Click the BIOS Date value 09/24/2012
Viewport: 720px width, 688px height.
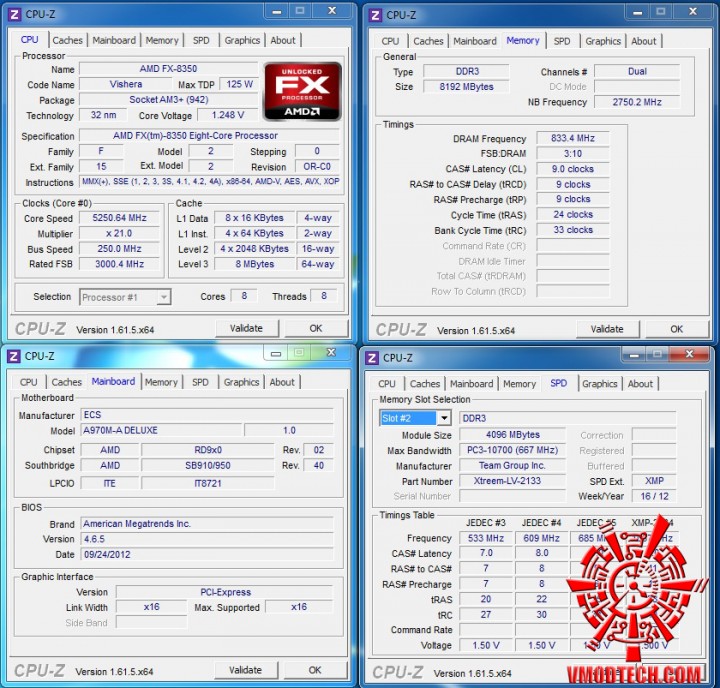point(207,554)
